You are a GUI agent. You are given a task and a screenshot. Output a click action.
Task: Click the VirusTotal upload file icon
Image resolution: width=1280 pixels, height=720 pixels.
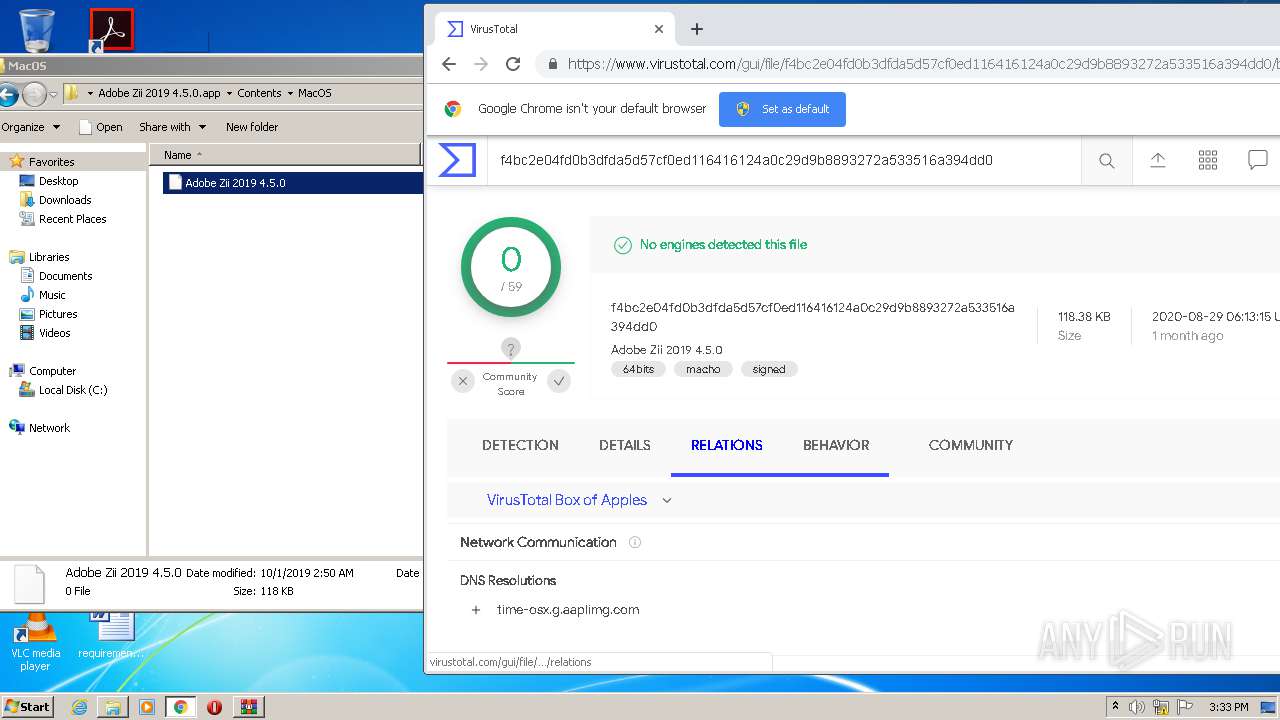(x=1158, y=160)
